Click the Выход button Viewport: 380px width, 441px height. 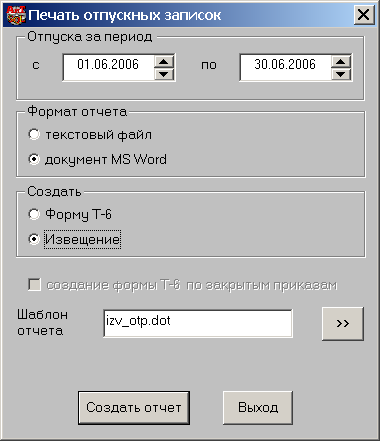(258, 408)
